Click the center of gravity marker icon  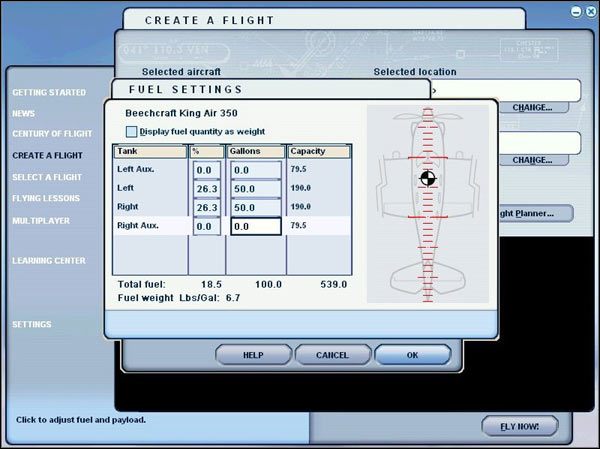click(x=428, y=178)
